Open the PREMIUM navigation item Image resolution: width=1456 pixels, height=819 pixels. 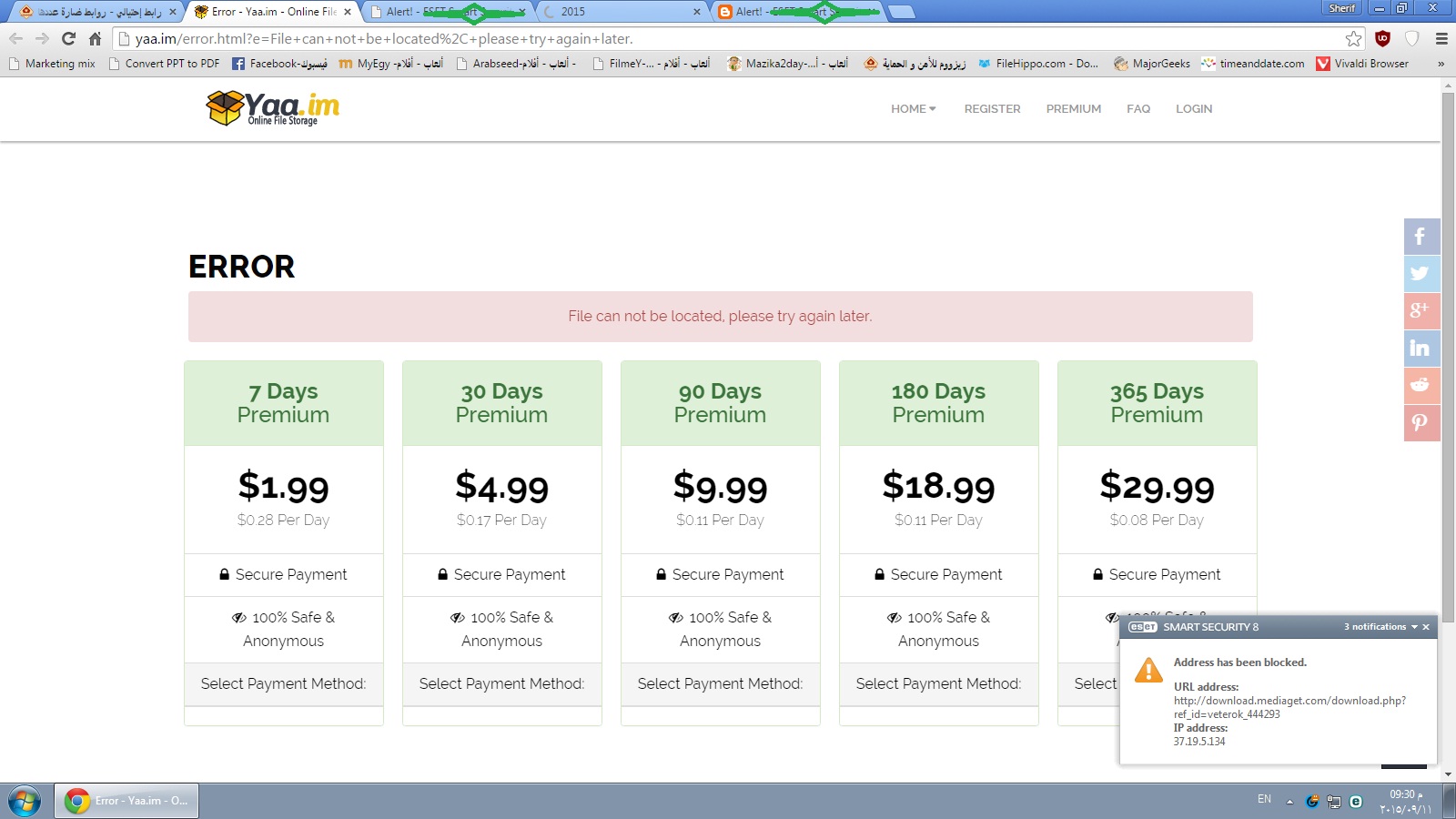point(1073,109)
